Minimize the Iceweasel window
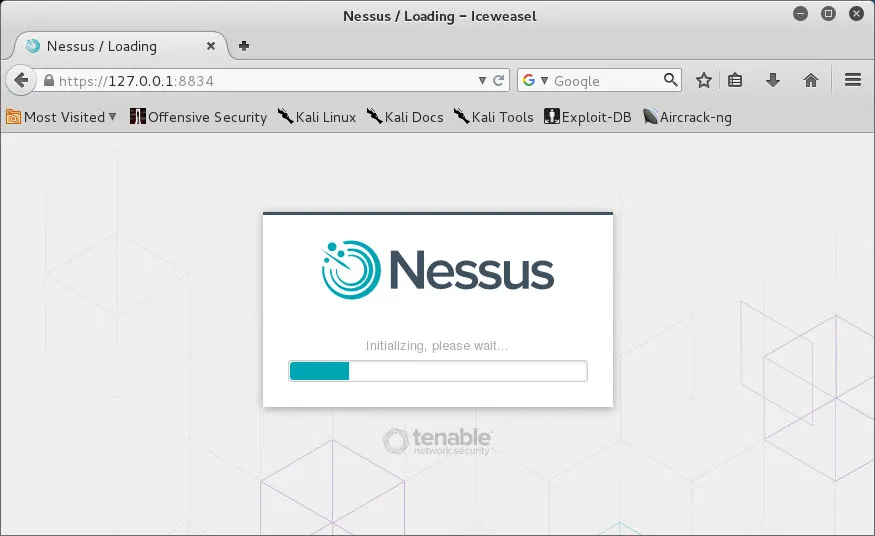This screenshot has width=875, height=536. [800, 13]
